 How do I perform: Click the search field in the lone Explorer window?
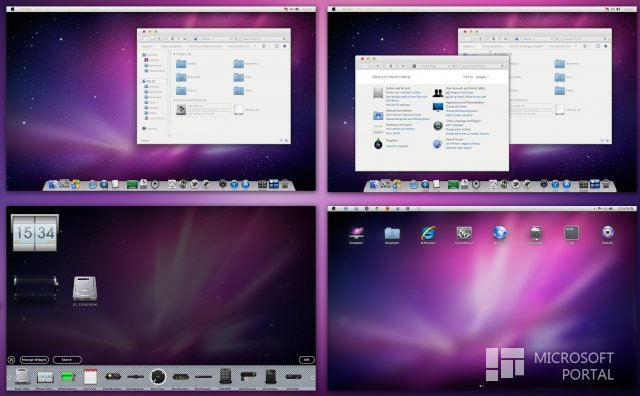(264, 39)
